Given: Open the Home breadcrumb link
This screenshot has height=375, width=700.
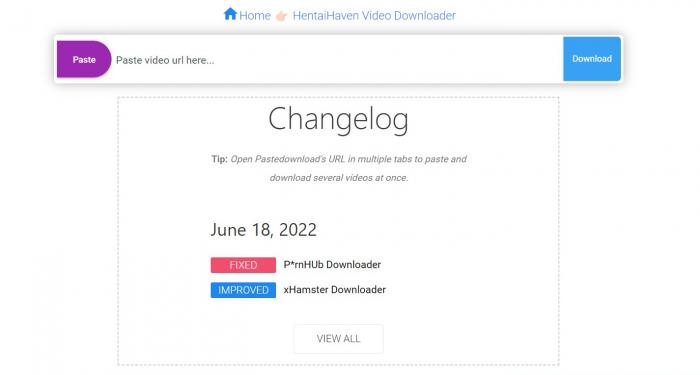Looking at the screenshot, I should (x=255, y=16).
